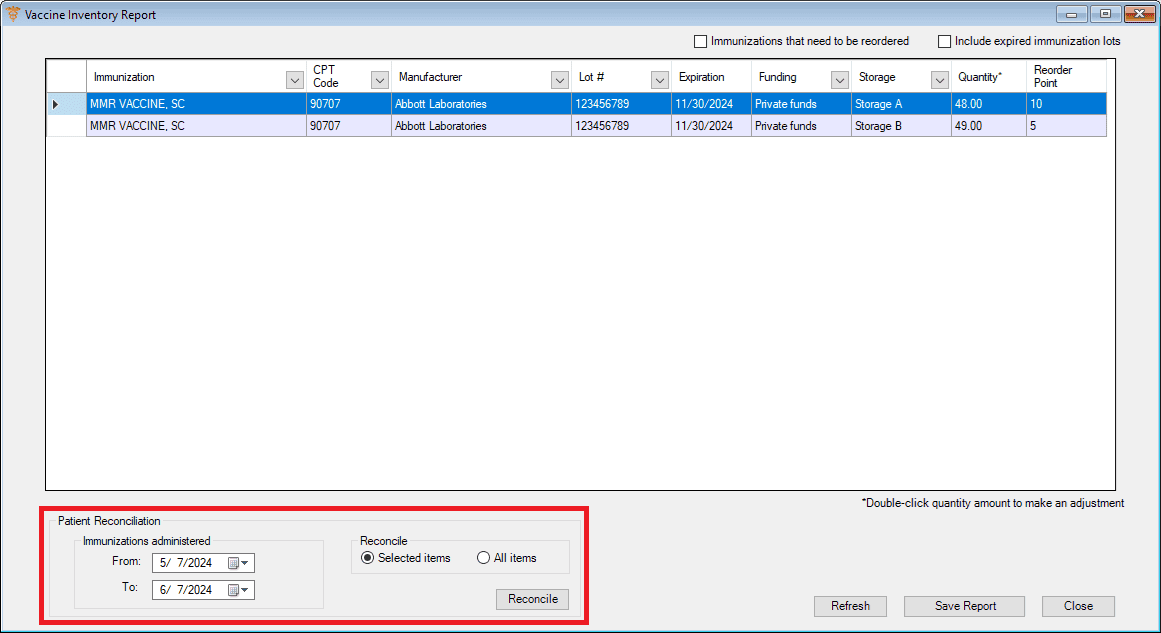Expand the Manufacturer column filter
Image resolution: width=1161 pixels, height=633 pixels.
tap(560, 80)
